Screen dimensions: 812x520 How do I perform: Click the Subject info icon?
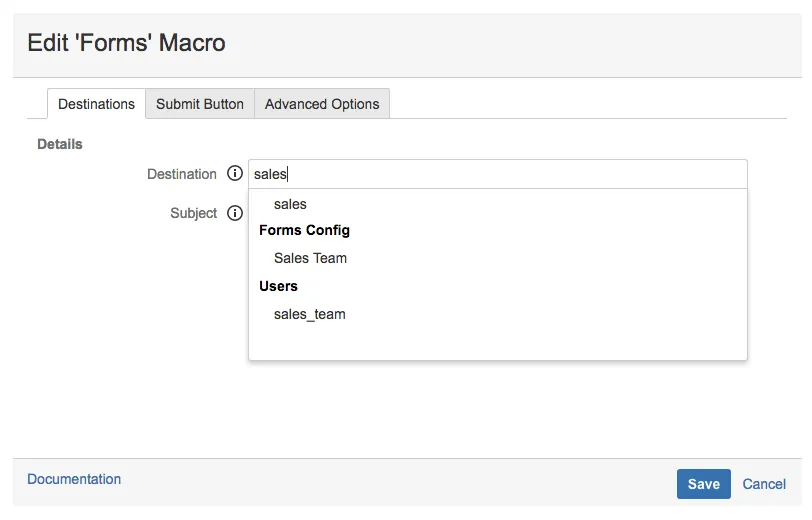pyautogui.click(x=235, y=213)
